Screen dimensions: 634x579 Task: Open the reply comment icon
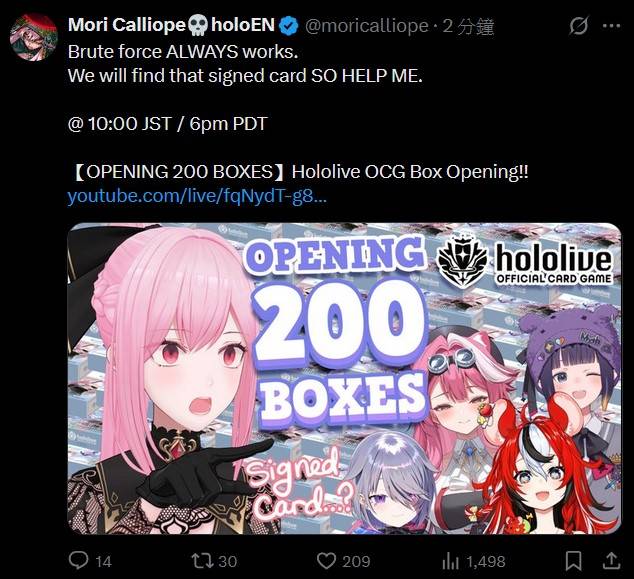(x=78, y=561)
